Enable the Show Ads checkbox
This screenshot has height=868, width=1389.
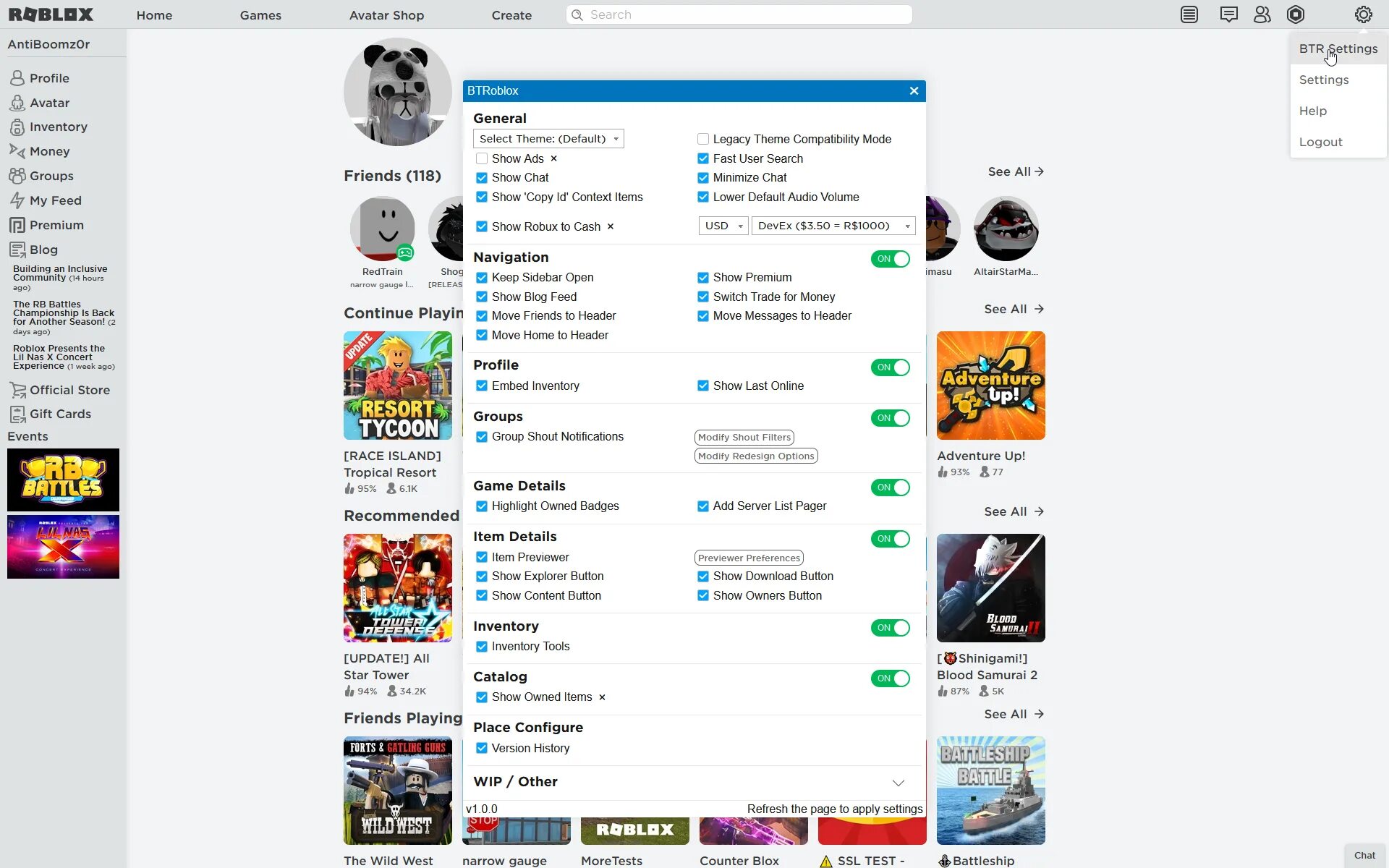click(481, 158)
